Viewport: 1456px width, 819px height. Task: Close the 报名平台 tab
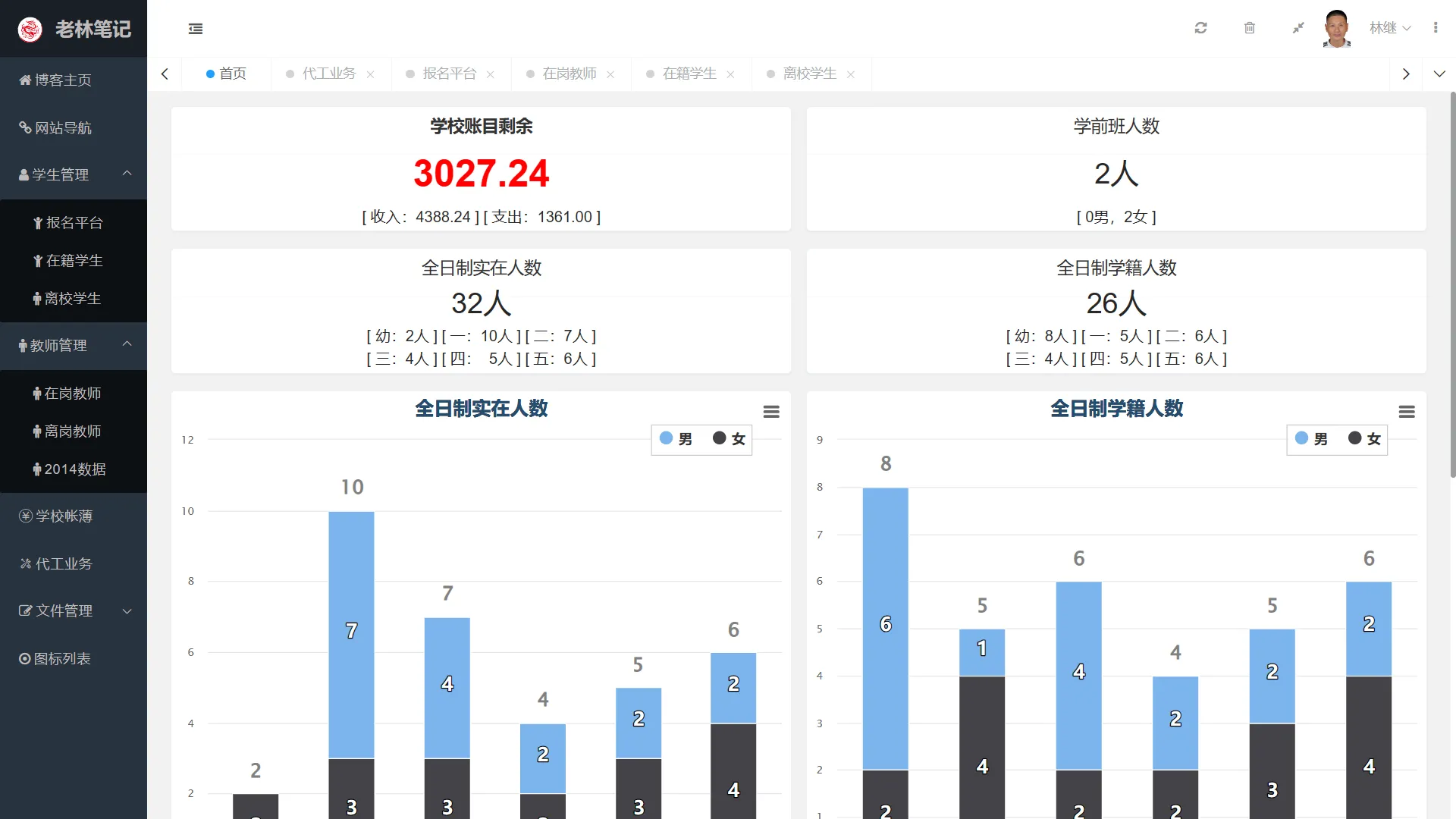tap(491, 74)
